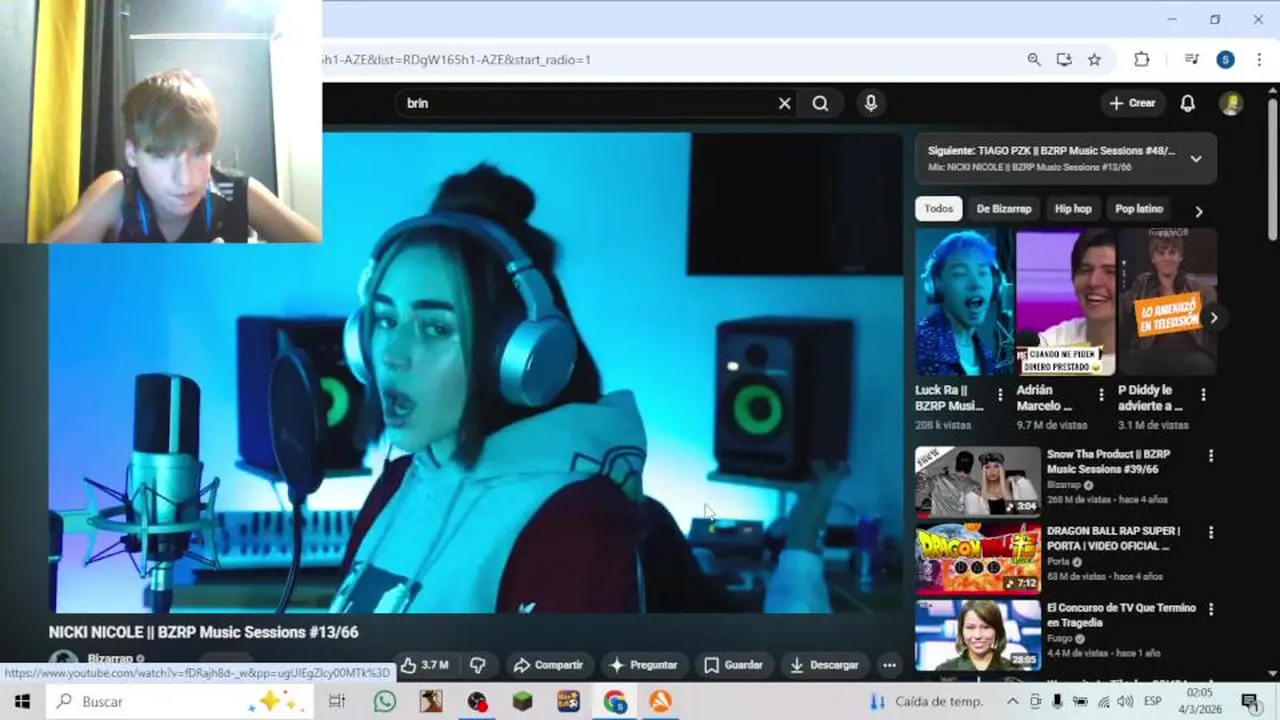Image resolution: width=1280 pixels, height=720 pixels.
Task: Open options menu for Adrián Marcelo short
Action: (1101, 395)
